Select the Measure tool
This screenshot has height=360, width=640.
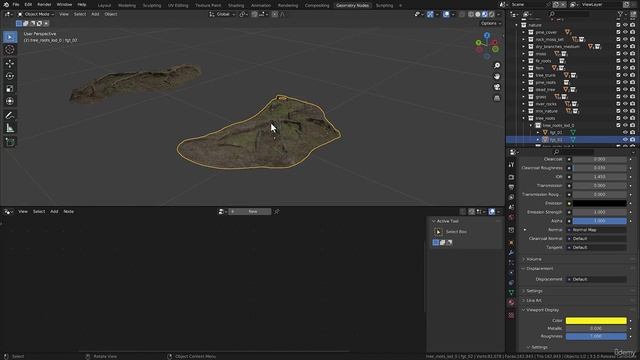(10, 128)
